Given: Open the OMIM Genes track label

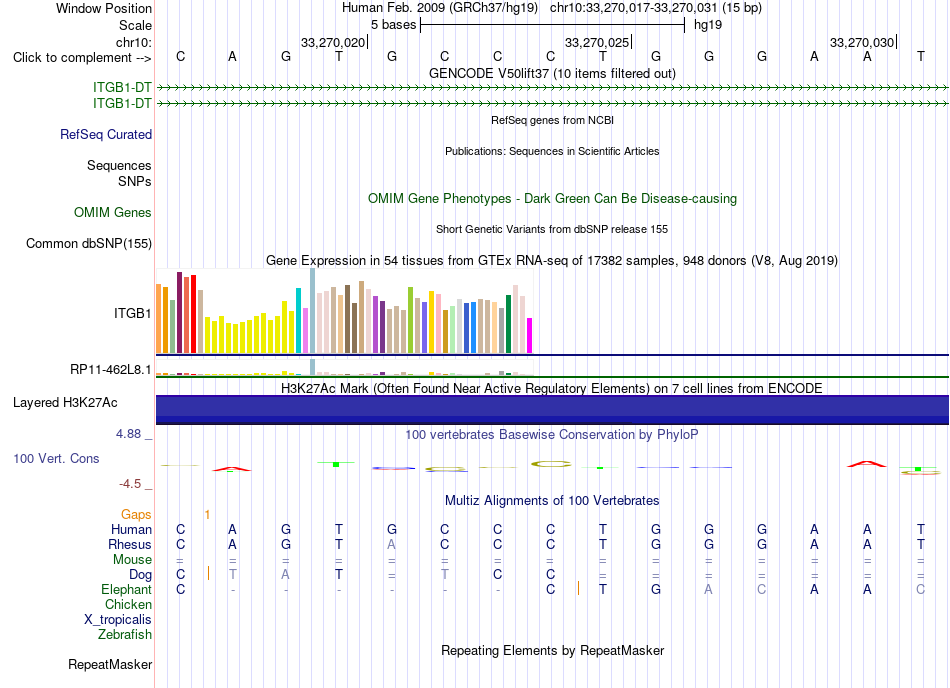Looking at the screenshot, I should (x=113, y=213).
